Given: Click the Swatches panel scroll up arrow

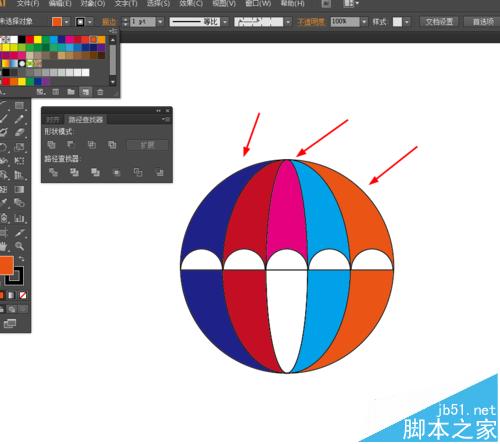Looking at the screenshot, I should click(113, 40).
